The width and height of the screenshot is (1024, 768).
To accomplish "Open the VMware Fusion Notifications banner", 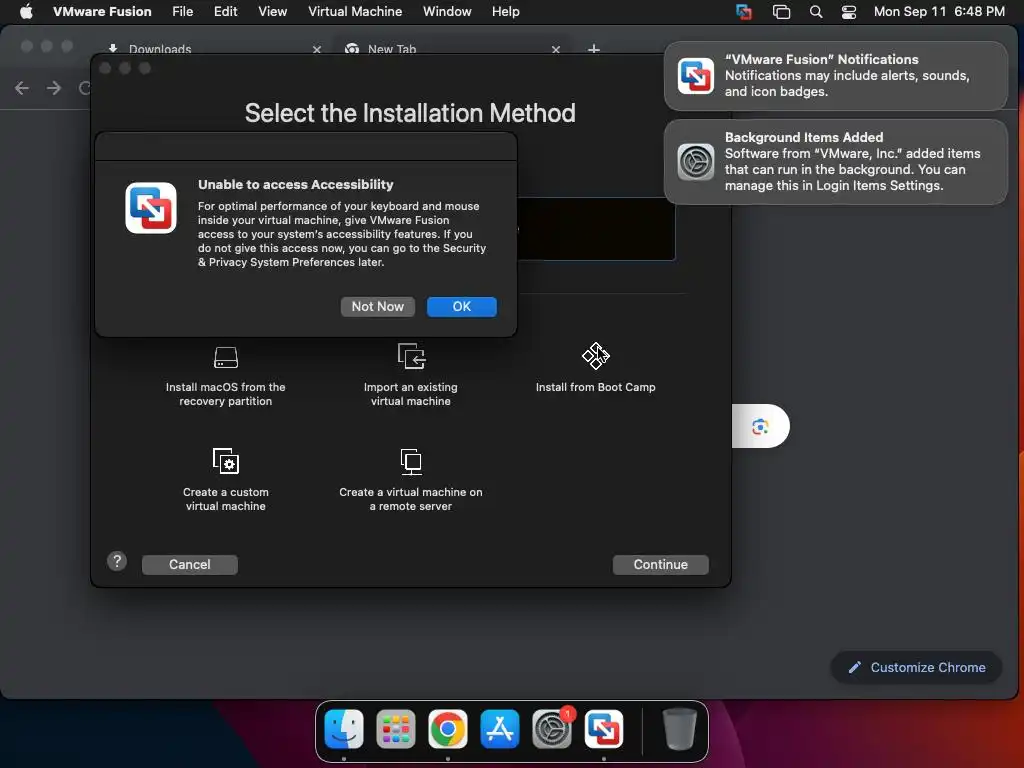I will [x=835, y=76].
